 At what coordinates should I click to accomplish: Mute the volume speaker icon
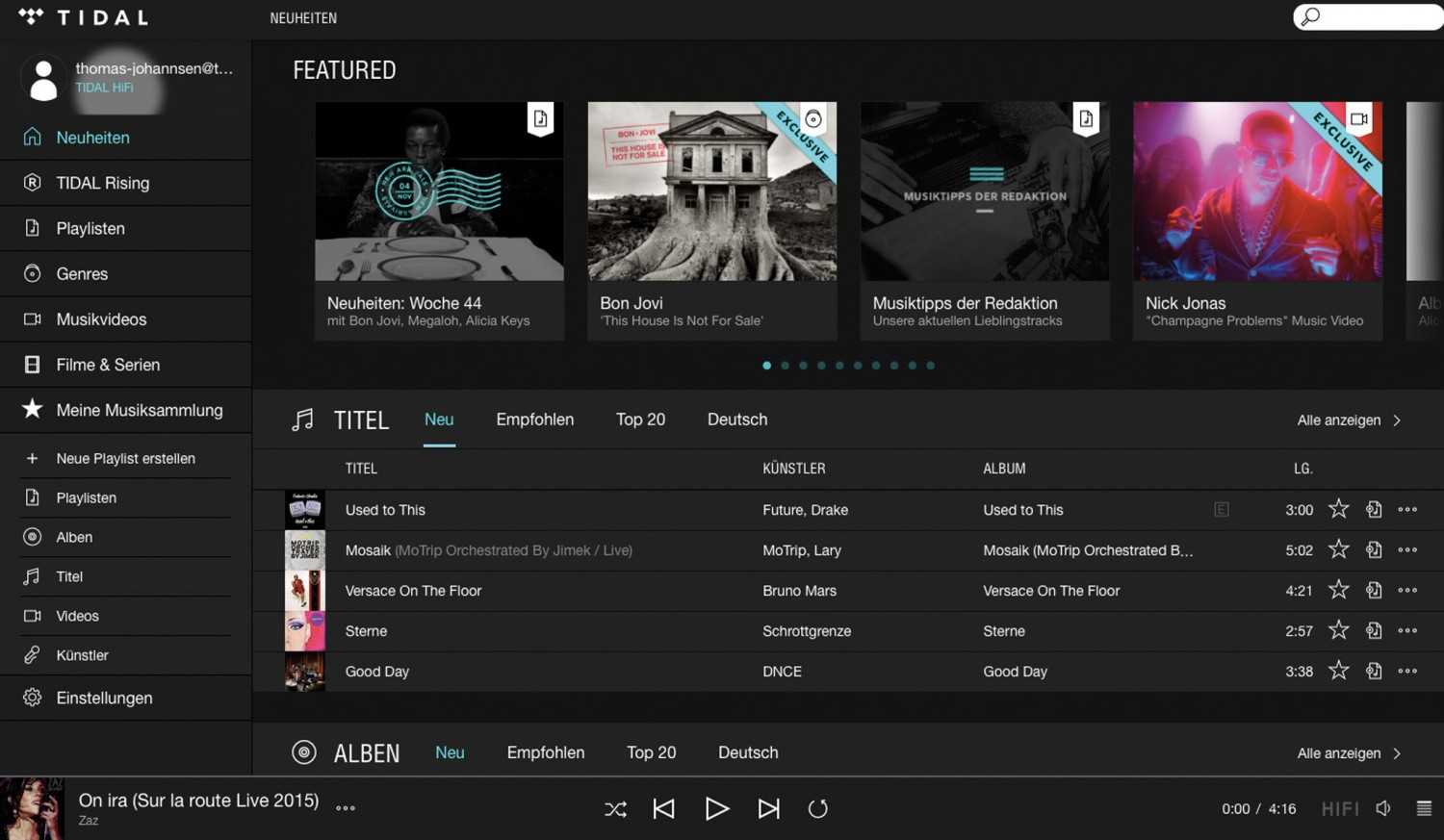click(x=1383, y=808)
